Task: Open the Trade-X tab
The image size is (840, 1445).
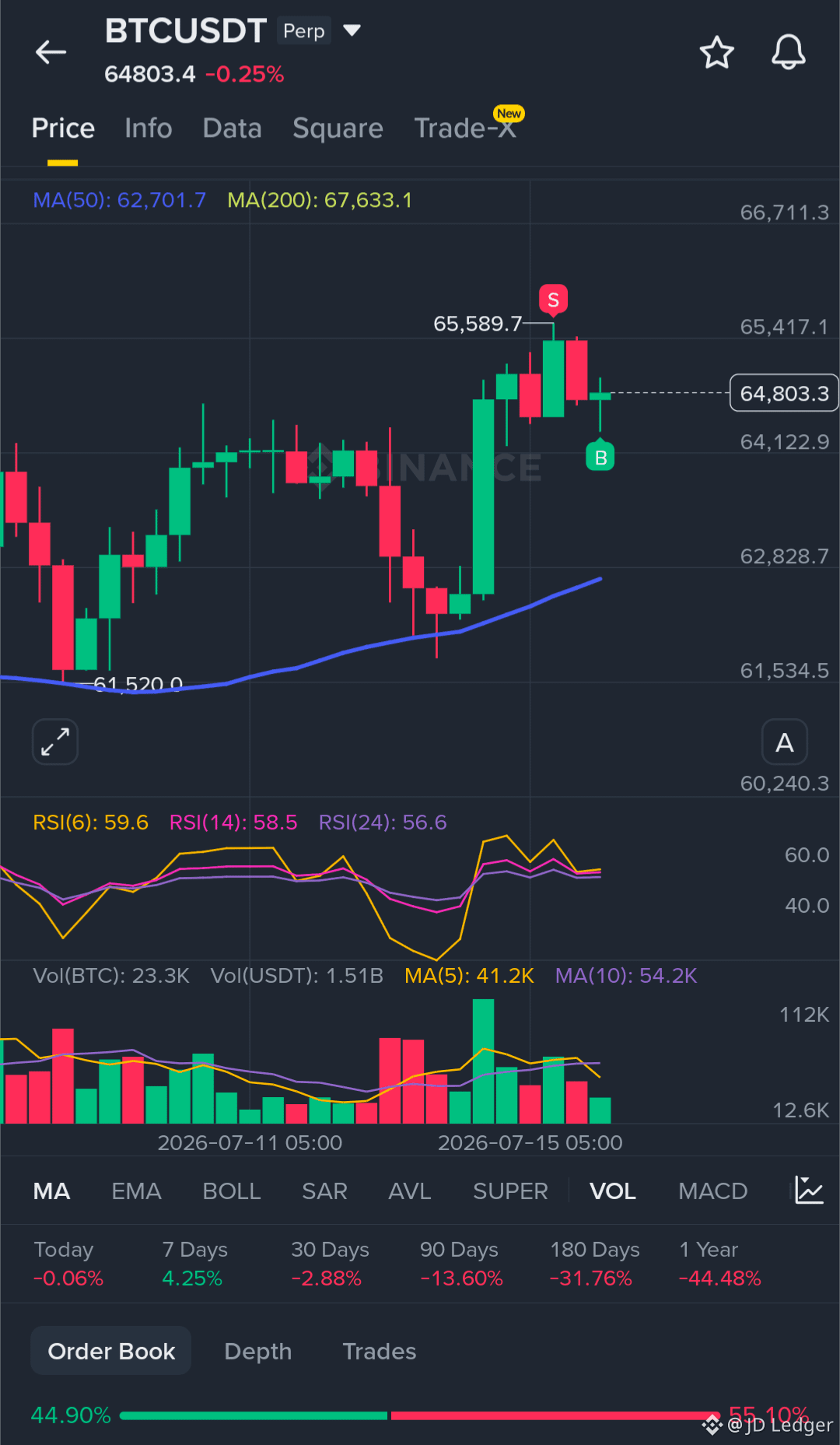Action: (466, 128)
